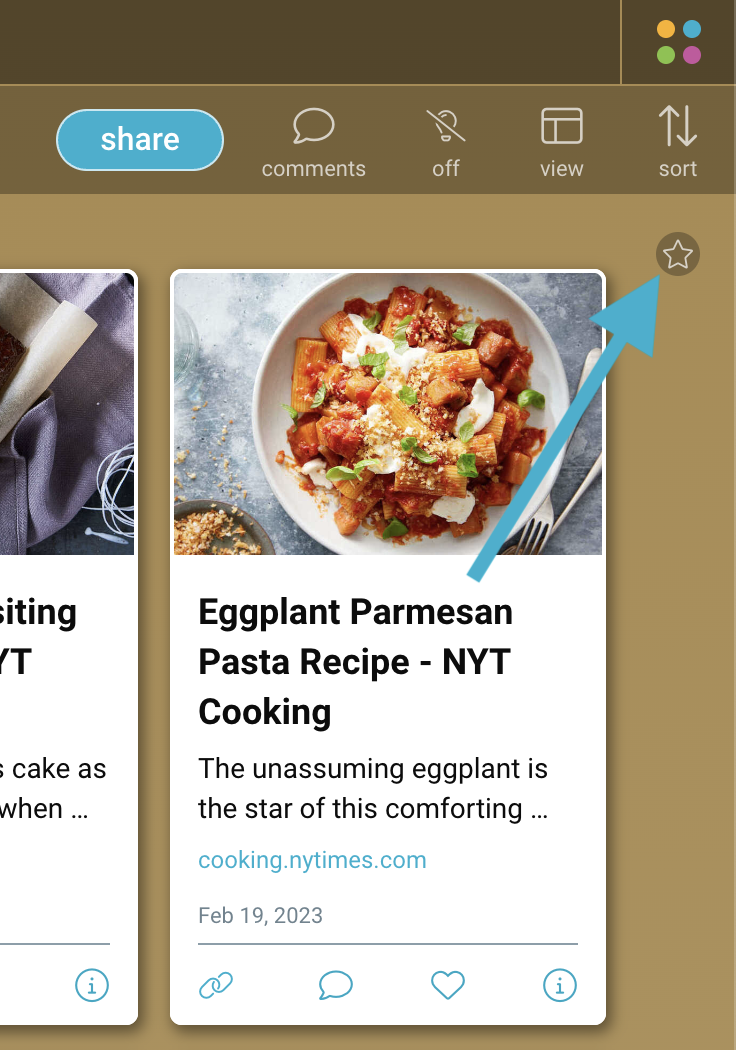Show info for the Eggplant Parmesan card
Viewport: 736px width, 1050px height.
(560, 986)
